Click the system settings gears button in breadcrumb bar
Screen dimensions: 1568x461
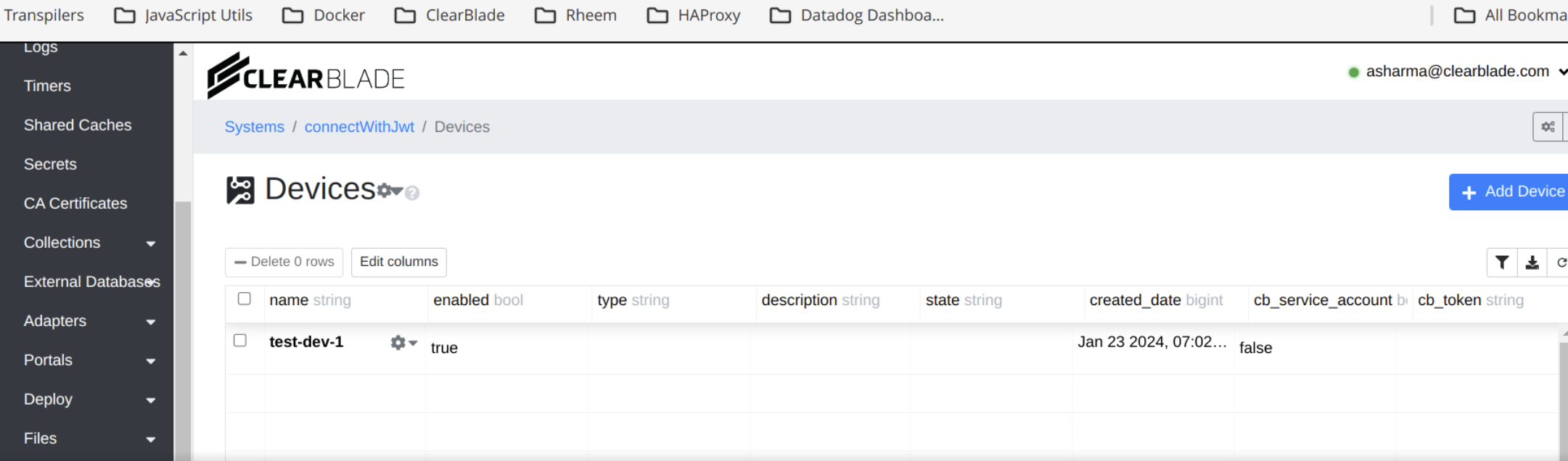coord(1548,127)
